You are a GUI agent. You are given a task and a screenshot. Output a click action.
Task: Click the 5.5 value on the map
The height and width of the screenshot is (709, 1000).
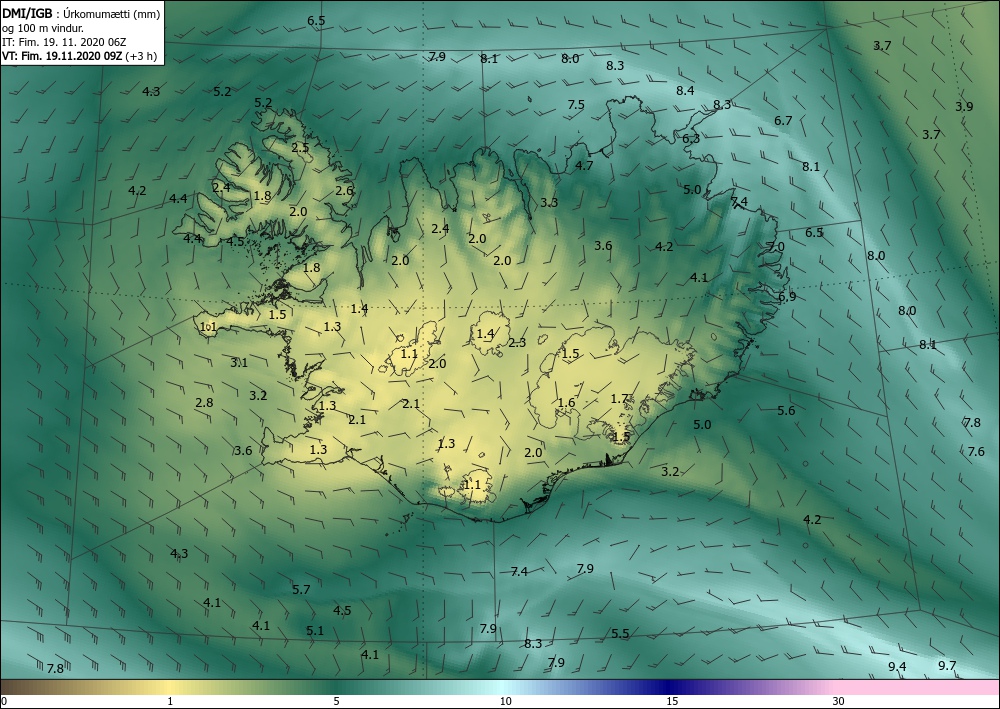pos(620,634)
